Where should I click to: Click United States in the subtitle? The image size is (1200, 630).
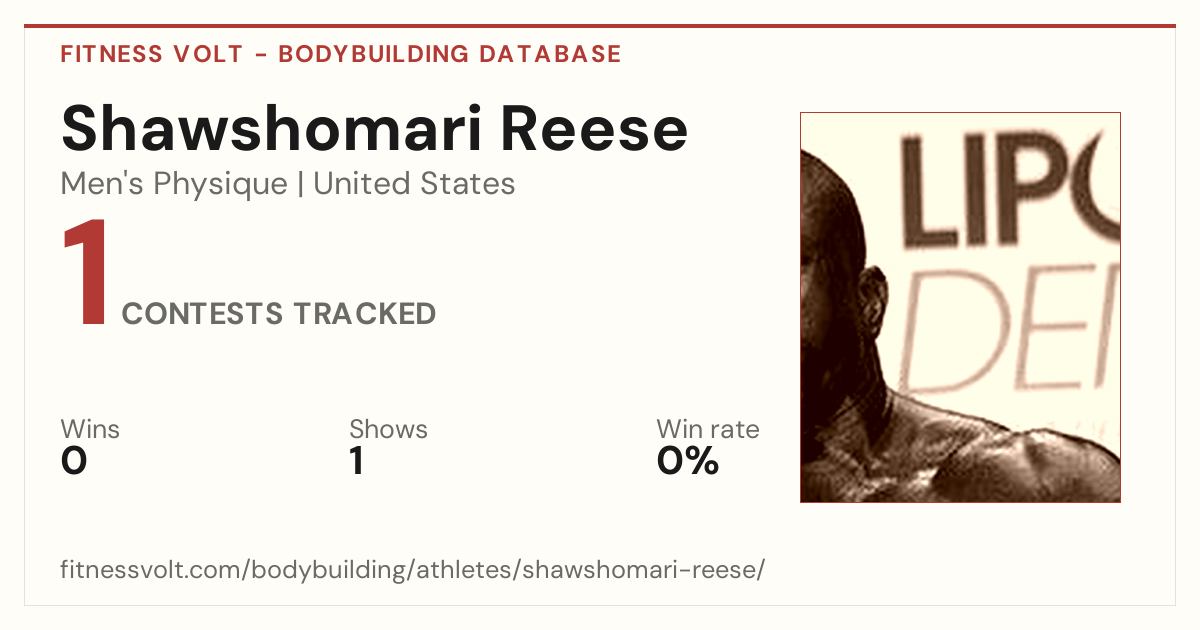tap(415, 184)
